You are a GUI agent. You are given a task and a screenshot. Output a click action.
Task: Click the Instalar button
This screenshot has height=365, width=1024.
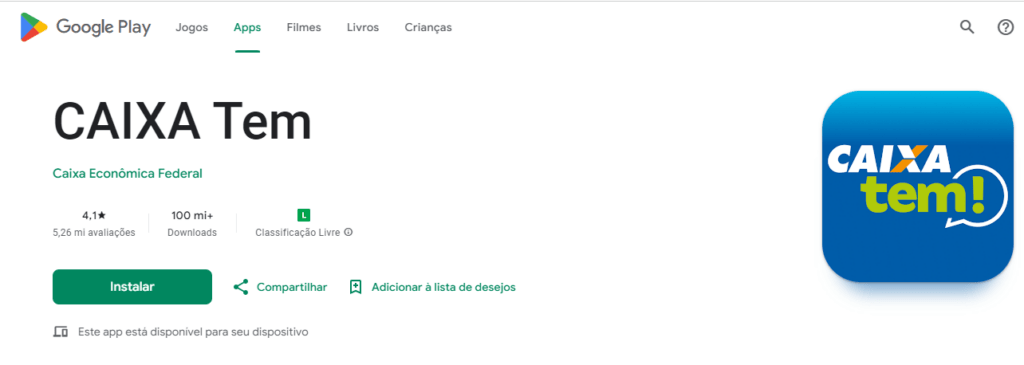click(132, 287)
